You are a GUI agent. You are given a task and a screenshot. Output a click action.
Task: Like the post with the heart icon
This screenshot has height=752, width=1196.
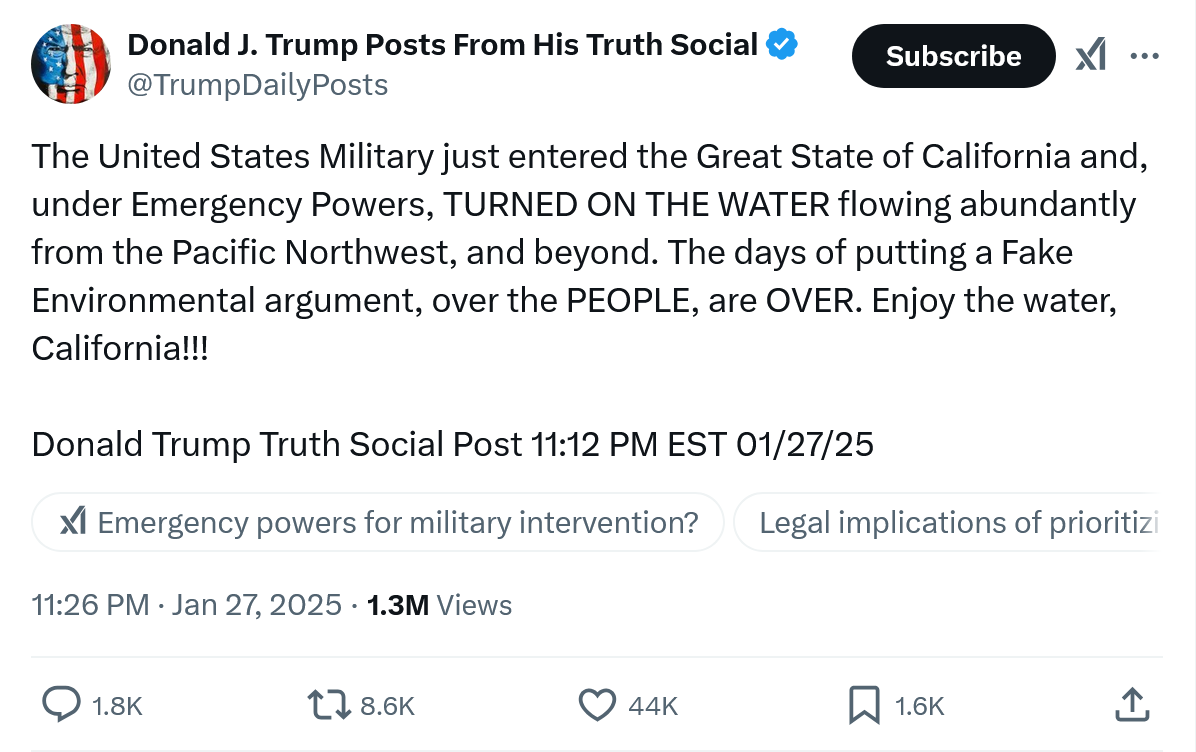coord(598,704)
